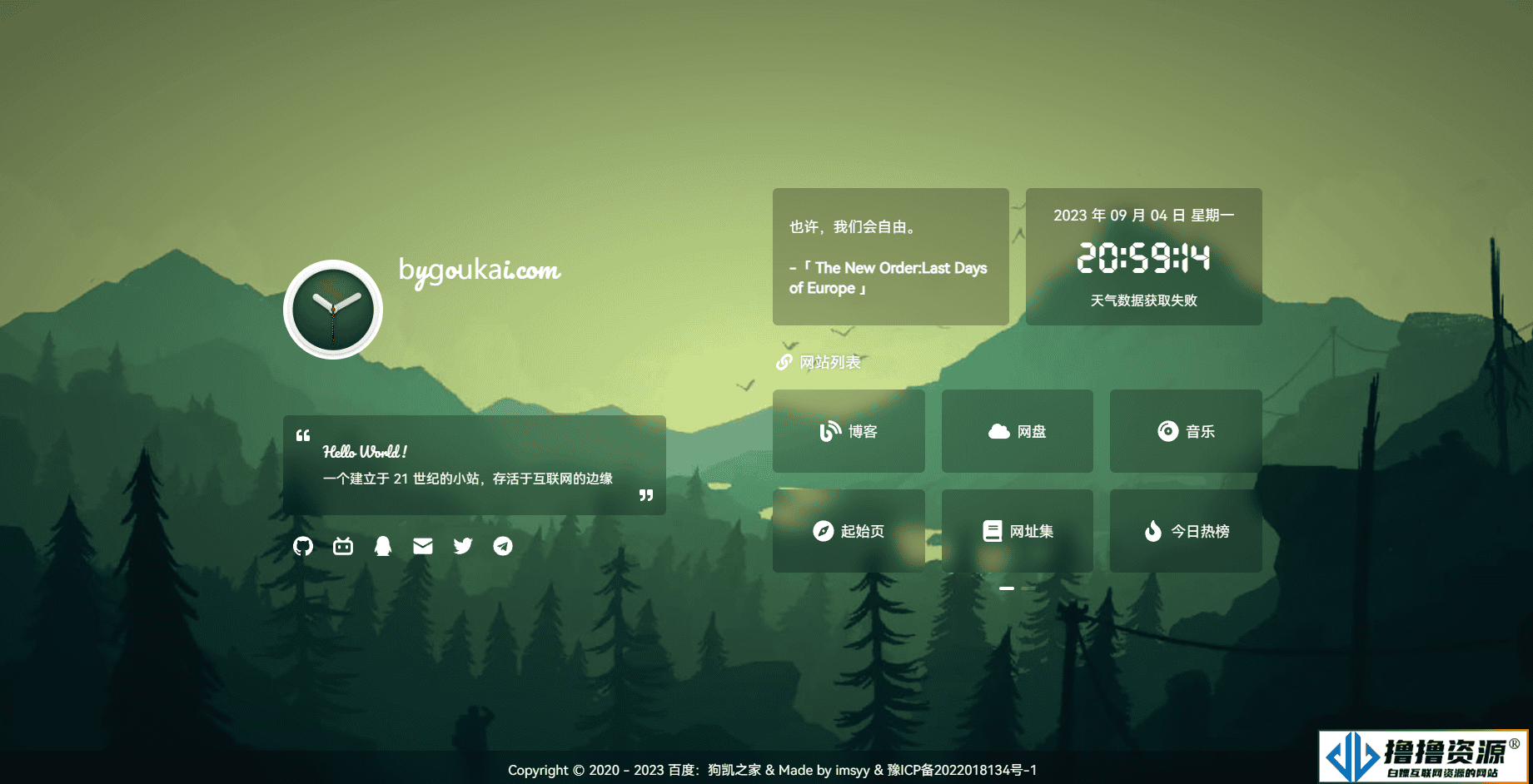This screenshot has width=1533, height=784.
Task: Open the 网址集 site card label
Action: coord(1032,531)
